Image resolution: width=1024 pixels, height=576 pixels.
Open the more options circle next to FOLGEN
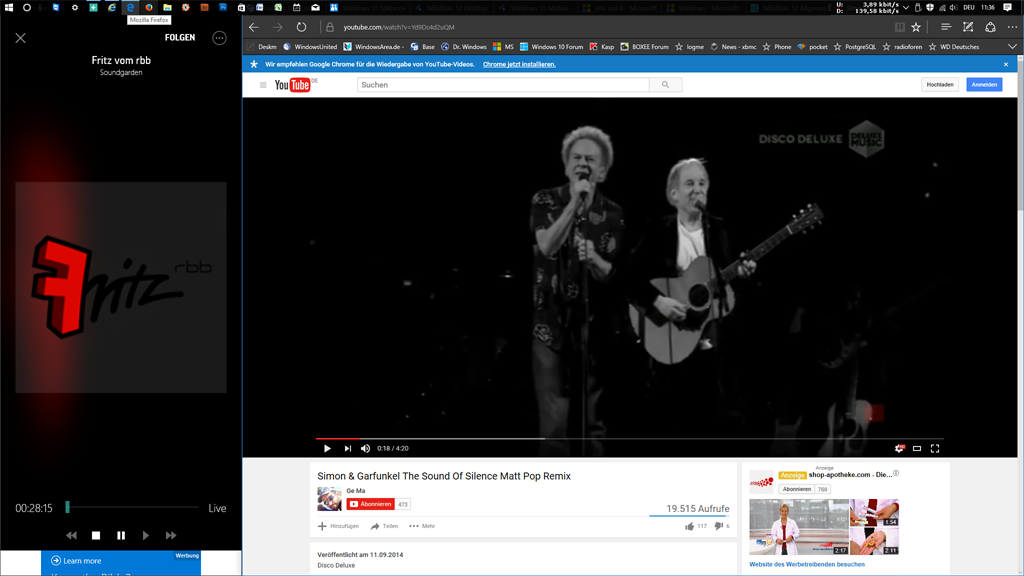click(x=219, y=38)
